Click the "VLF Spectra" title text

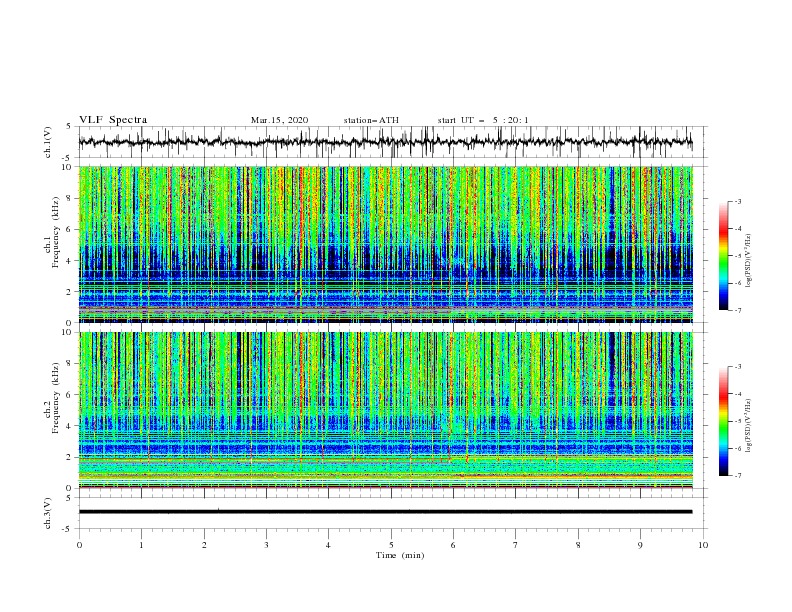(113, 120)
